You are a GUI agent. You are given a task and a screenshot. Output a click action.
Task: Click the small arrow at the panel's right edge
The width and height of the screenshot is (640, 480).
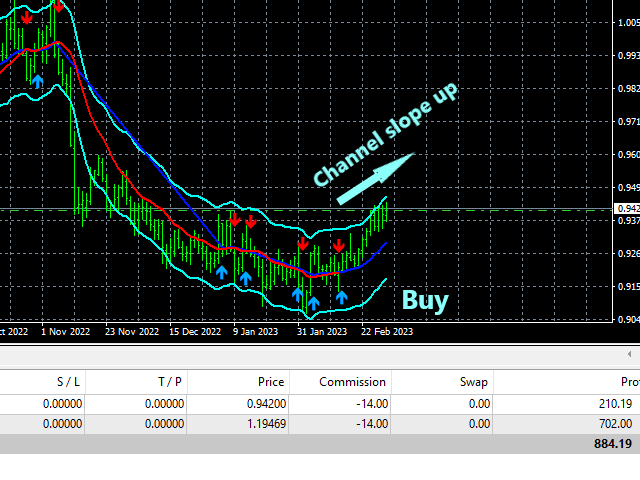631,354
